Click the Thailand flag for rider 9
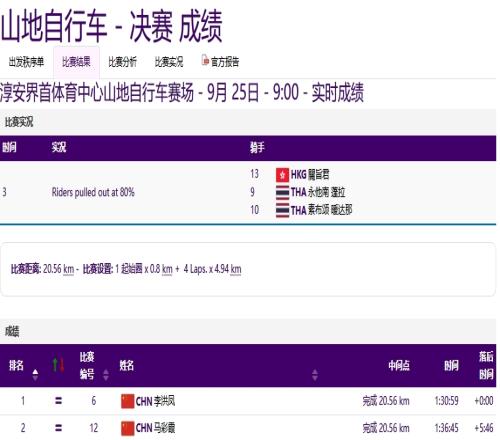This screenshot has height=440, width=500. pyautogui.click(x=282, y=193)
